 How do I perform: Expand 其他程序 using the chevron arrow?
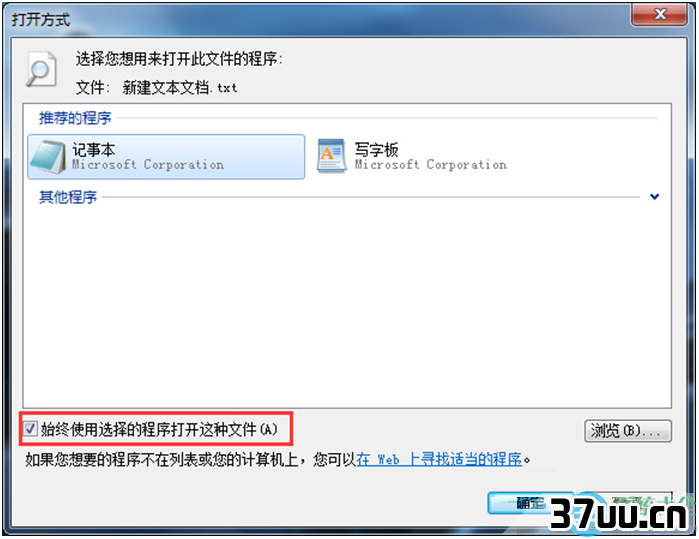[654, 196]
